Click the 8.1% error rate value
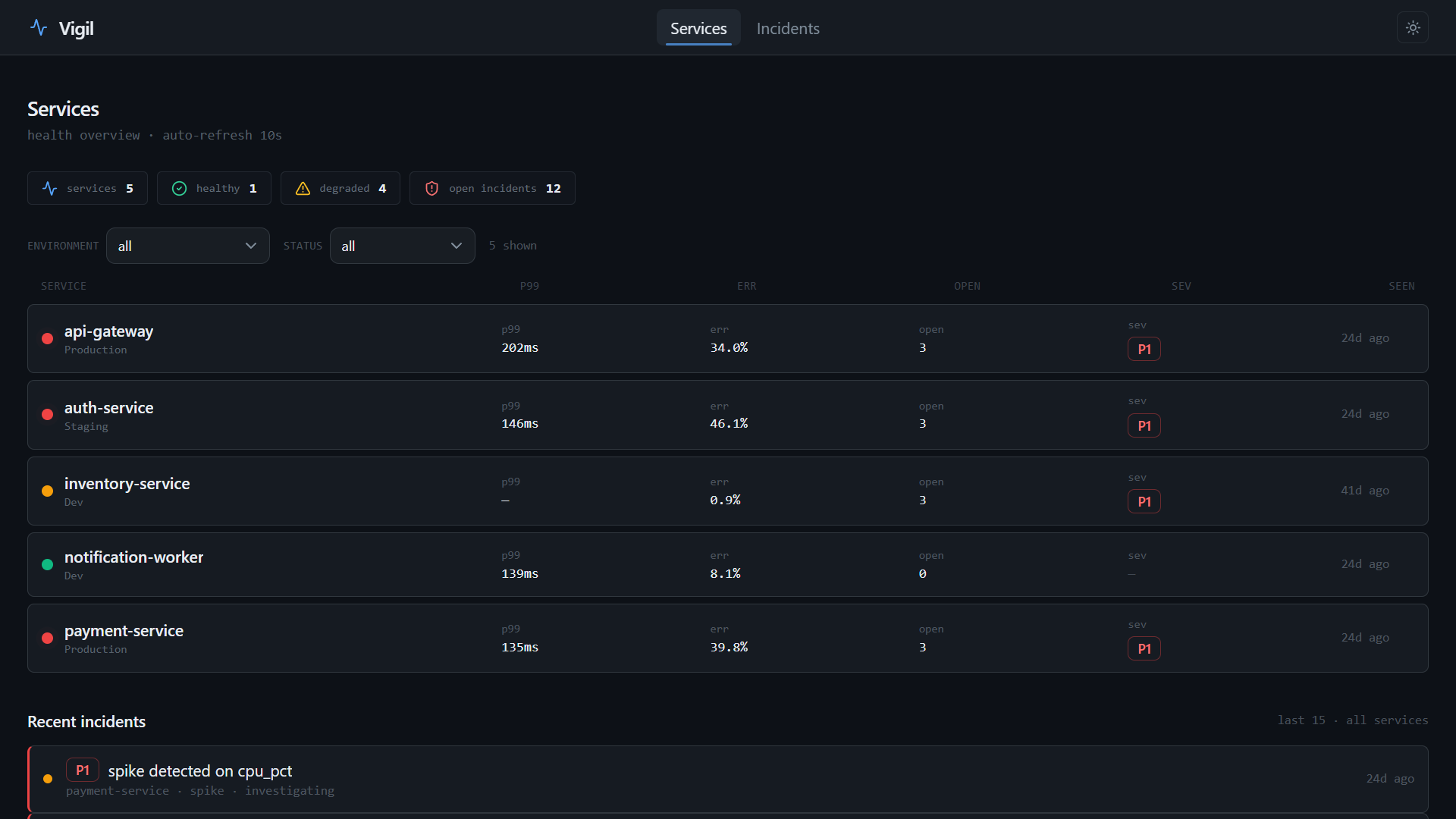 (x=725, y=574)
